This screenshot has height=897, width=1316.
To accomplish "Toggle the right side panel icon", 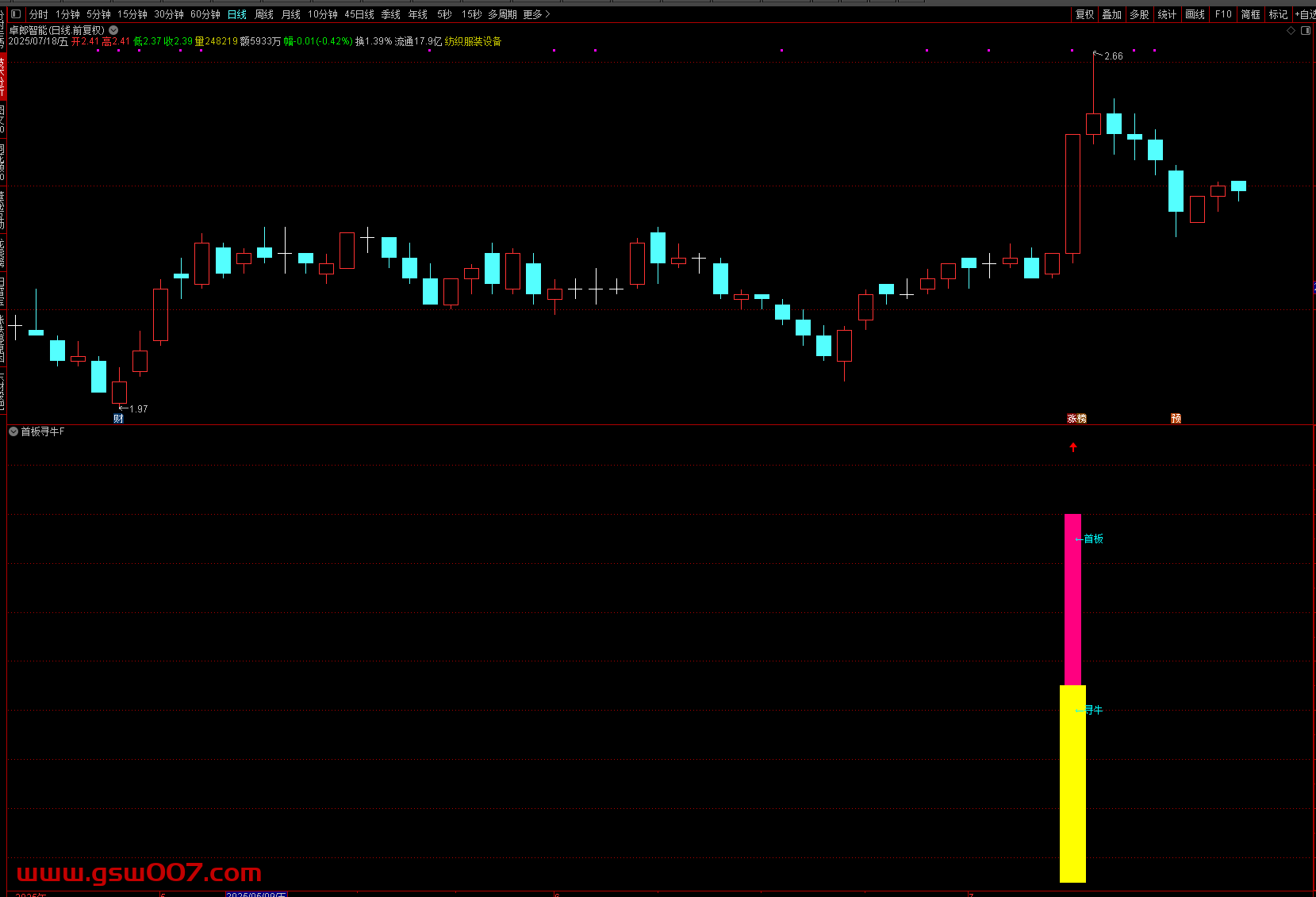I will pyautogui.click(x=1306, y=31).
